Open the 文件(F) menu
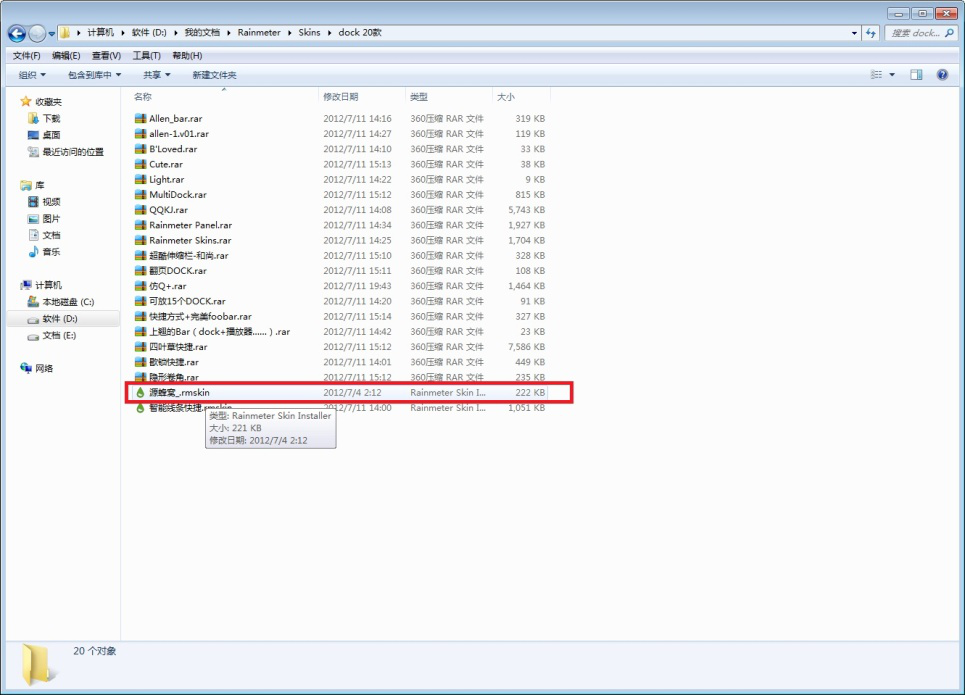The height and width of the screenshot is (695, 965). point(26,55)
